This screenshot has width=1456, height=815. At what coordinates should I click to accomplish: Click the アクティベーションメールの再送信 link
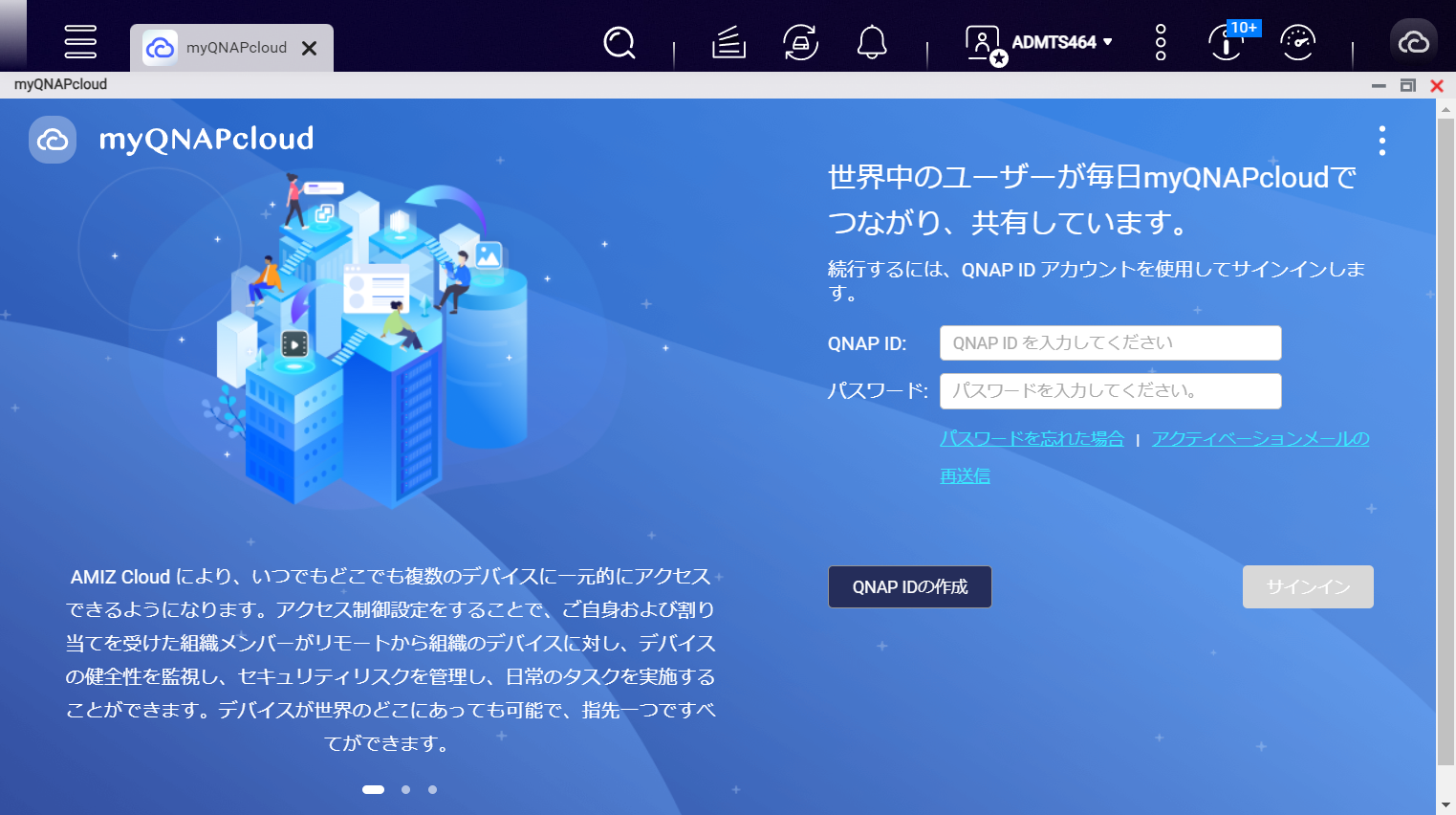(x=1260, y=438)
